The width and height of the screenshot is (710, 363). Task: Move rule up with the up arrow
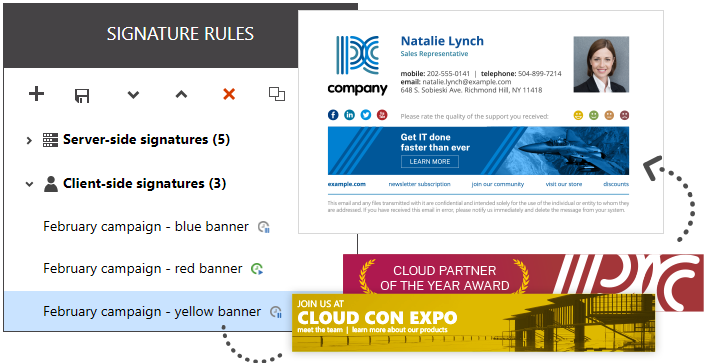(x=181, y=94)
